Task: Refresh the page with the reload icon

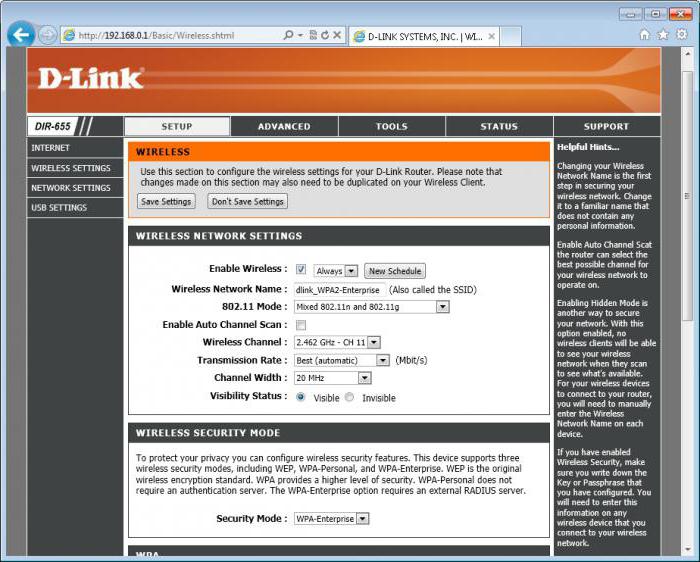Action: 325,35
